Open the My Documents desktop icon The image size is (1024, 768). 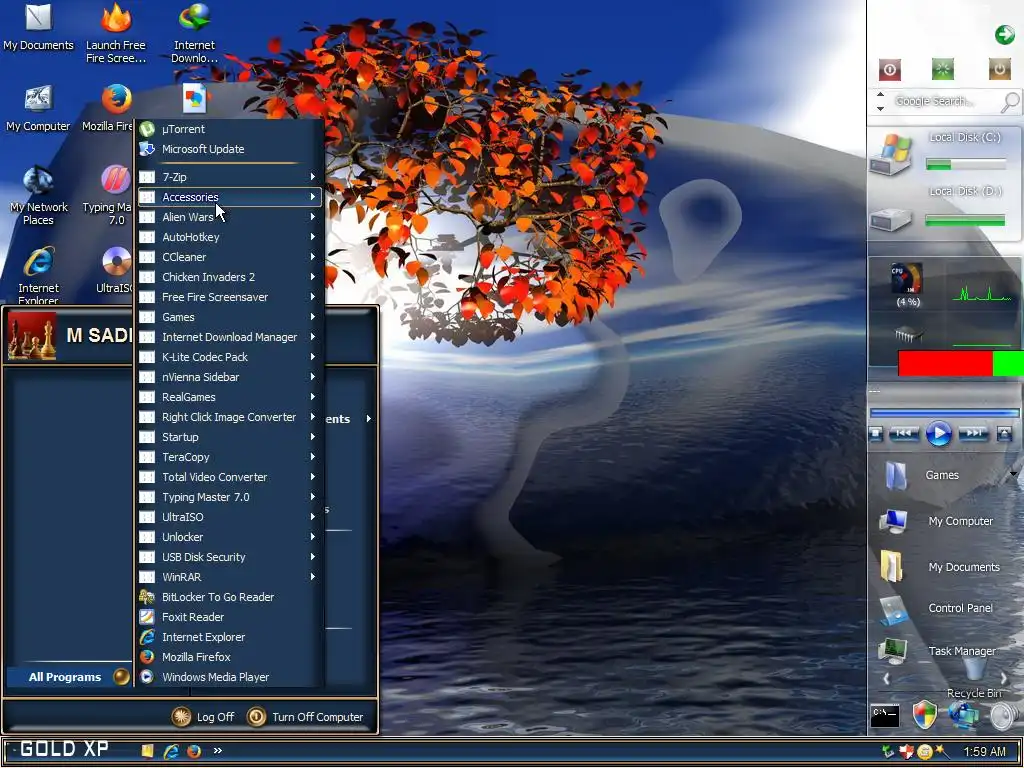(x=38, y=26)
